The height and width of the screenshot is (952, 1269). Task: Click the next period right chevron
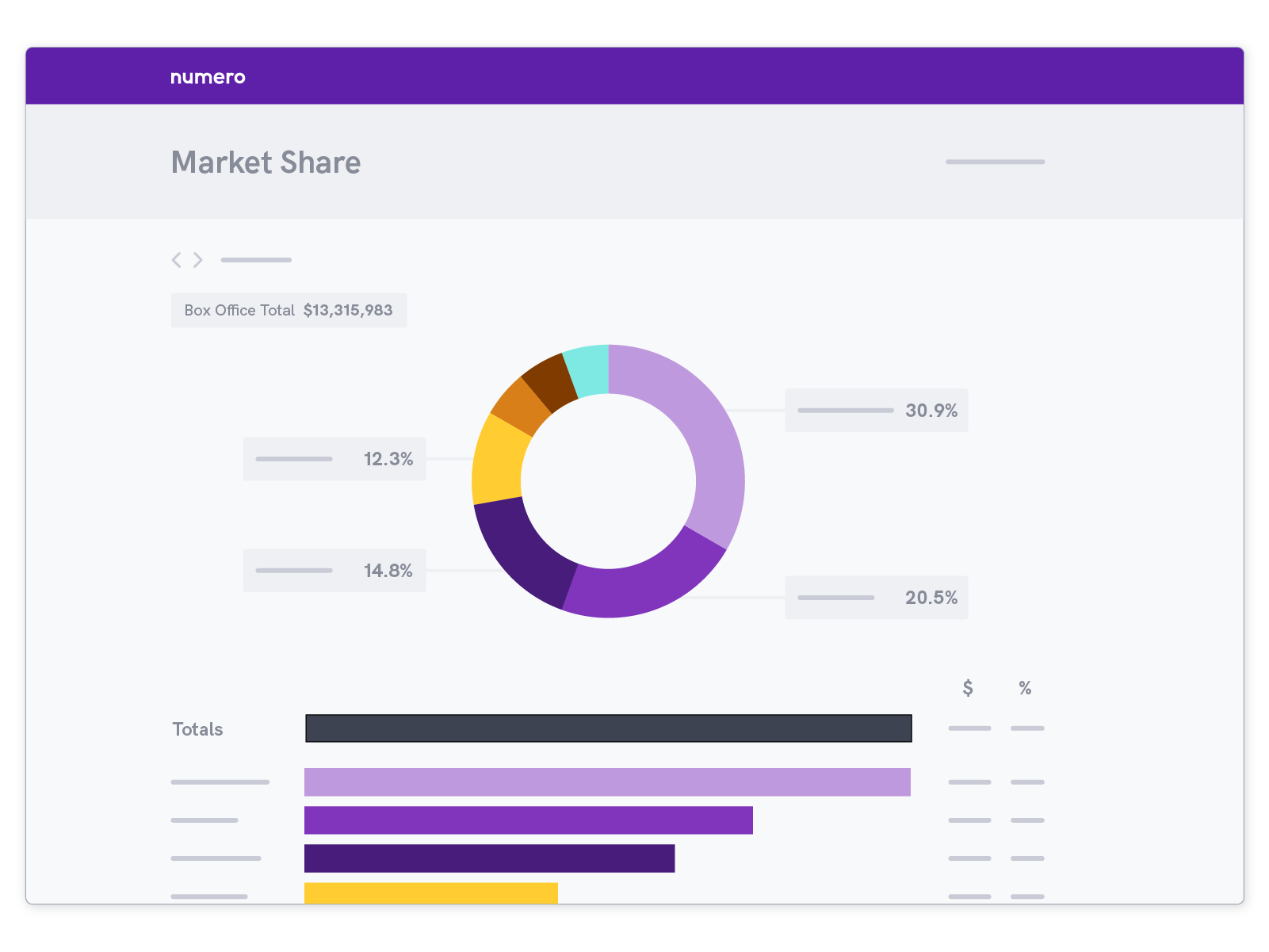pos(198,260)
